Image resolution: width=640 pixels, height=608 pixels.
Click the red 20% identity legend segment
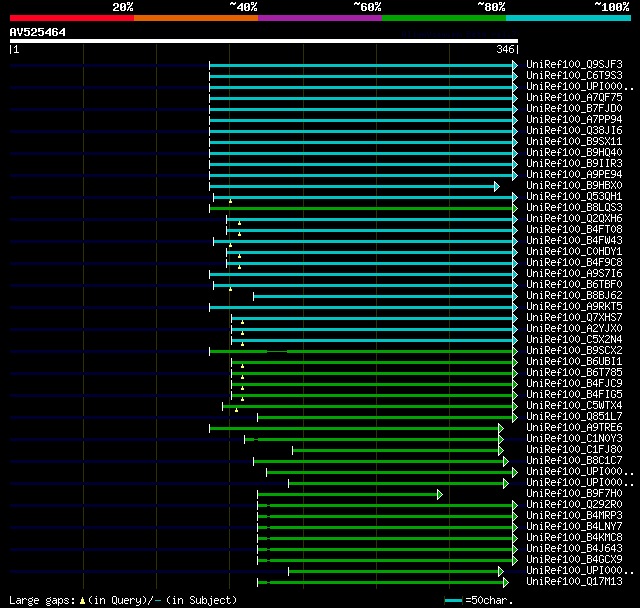[x=72, y=18]
